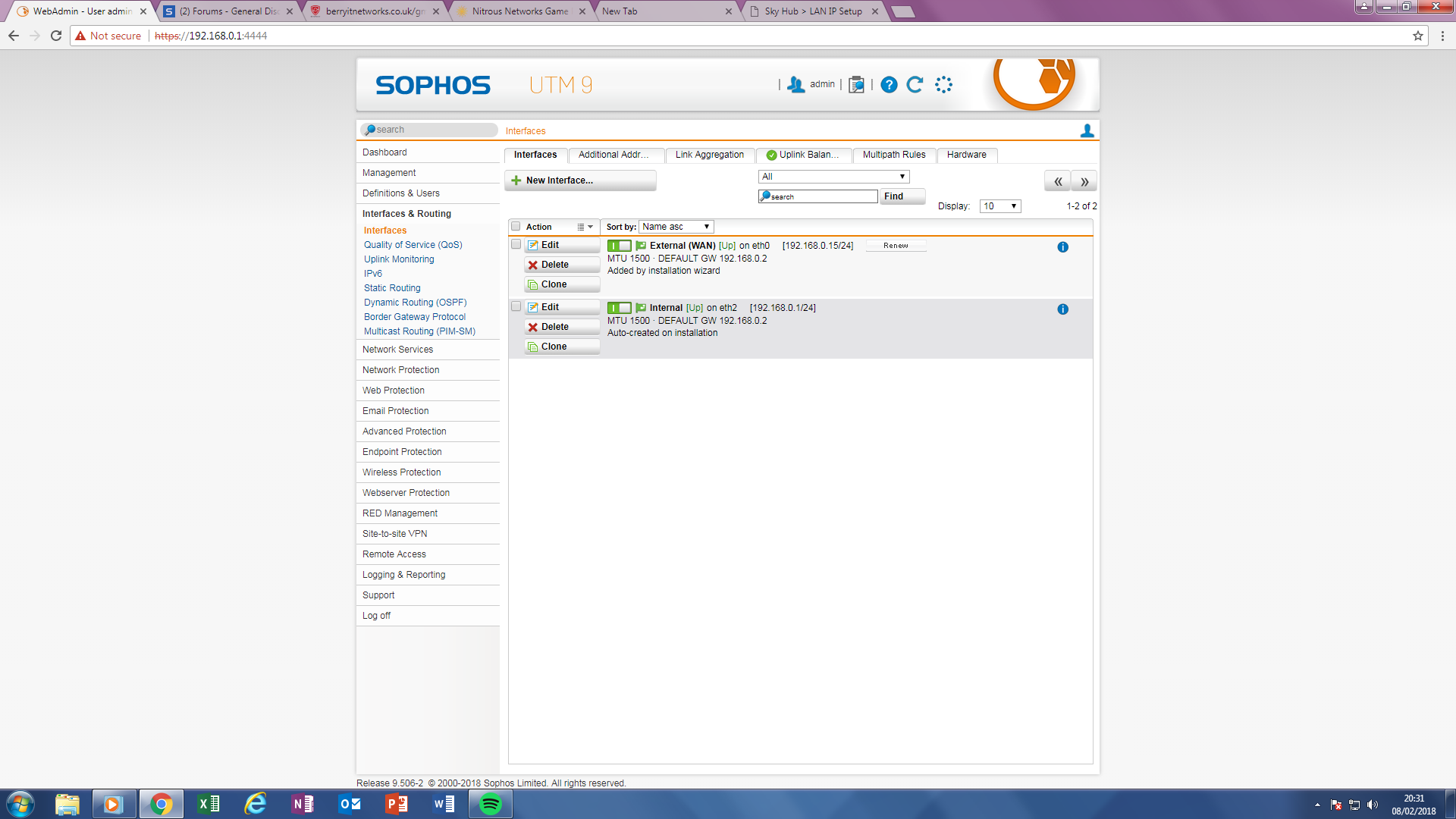This screenshot has width=1456, height=819.
Task: Launch Internet Explorer from taskbar
Action: pyautogui.click(x=256, y=804)
